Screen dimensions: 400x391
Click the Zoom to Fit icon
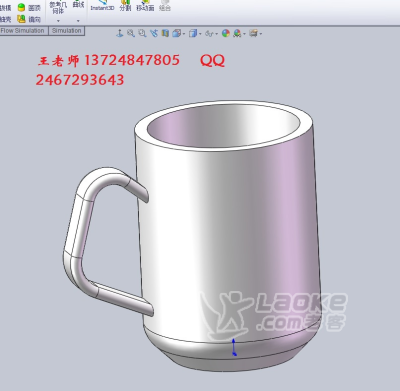[x=131, y=33]
